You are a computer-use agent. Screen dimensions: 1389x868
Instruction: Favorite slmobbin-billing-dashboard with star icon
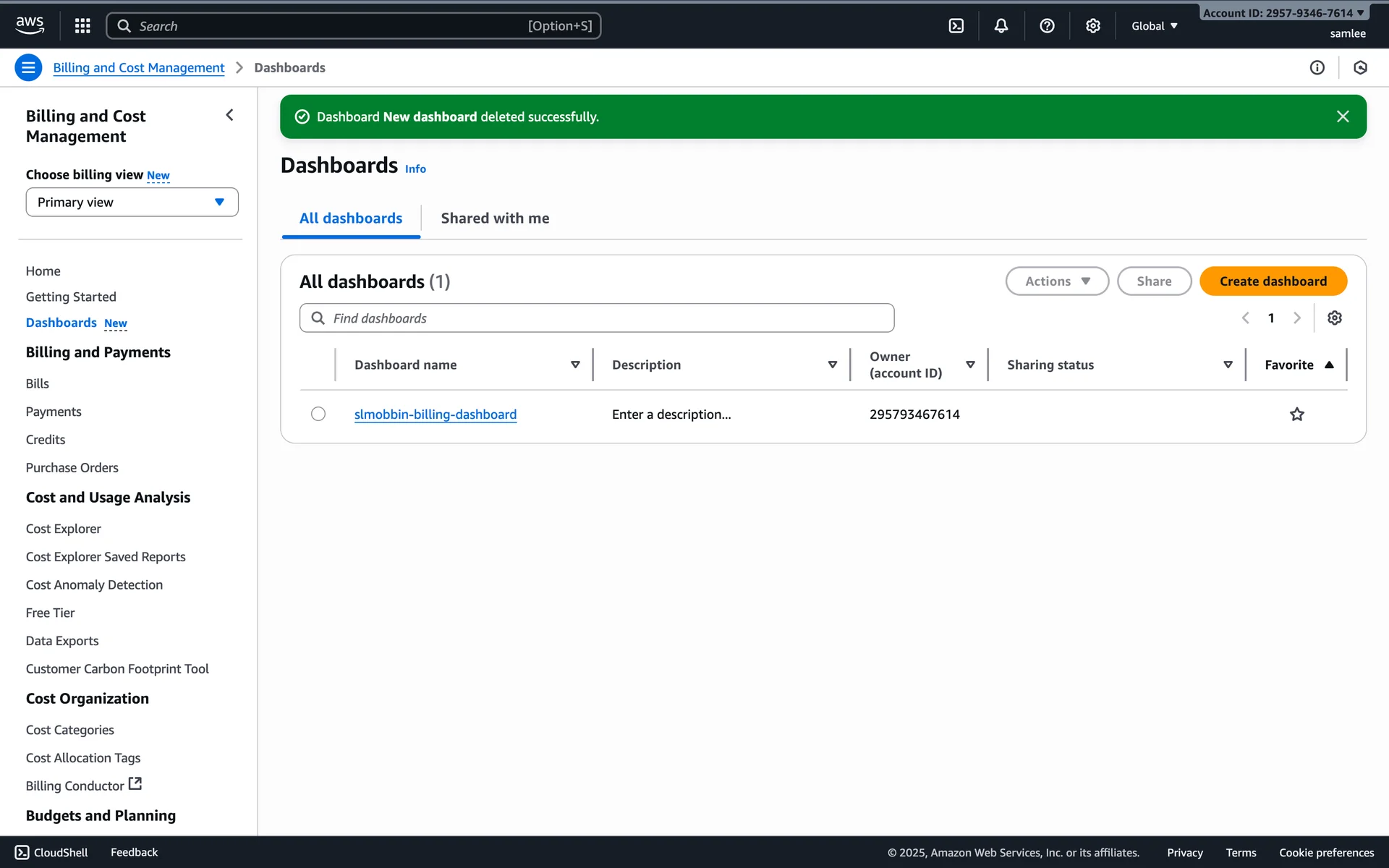click(x=1296, y=414)
